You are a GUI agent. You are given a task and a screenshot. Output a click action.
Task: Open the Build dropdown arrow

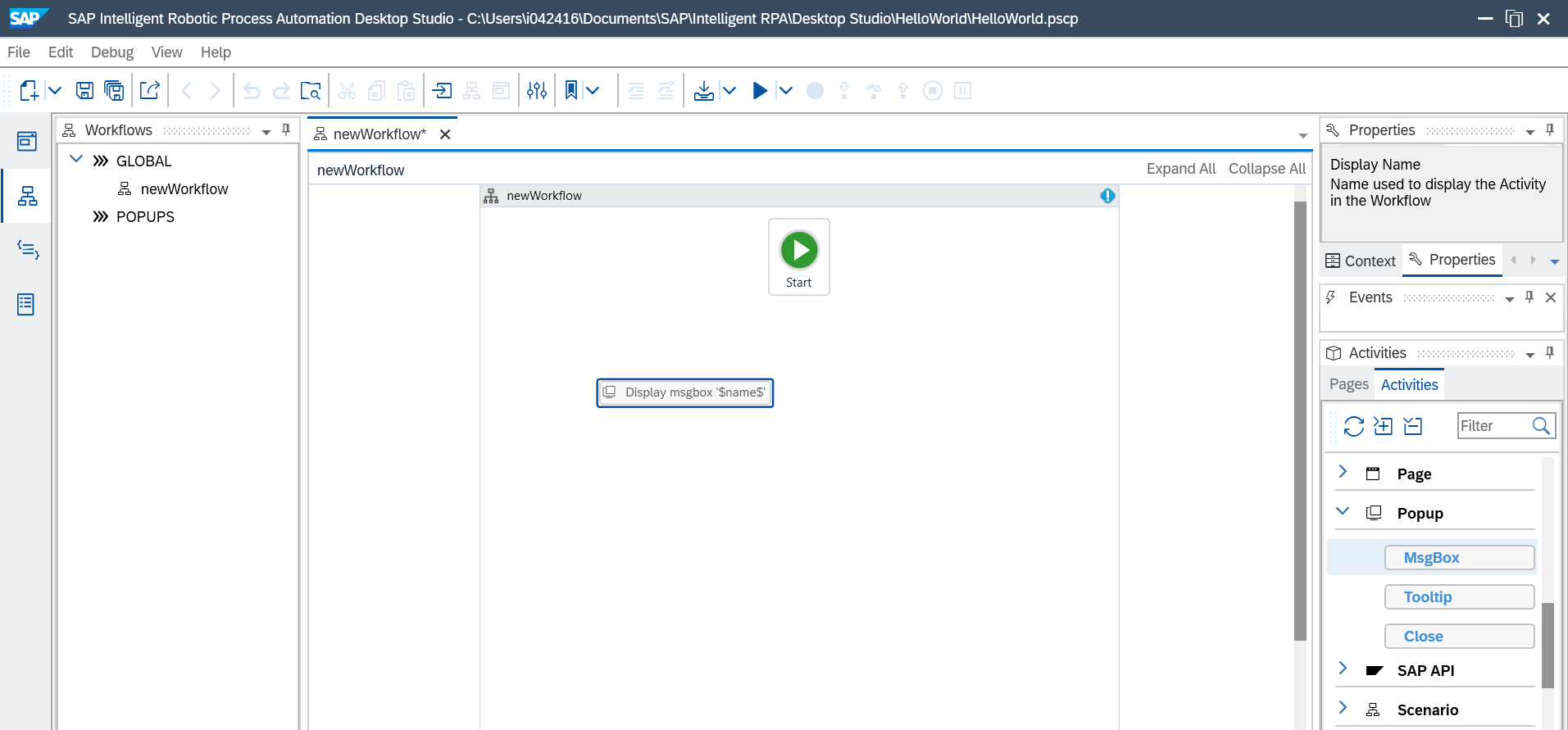coord(729,90)
